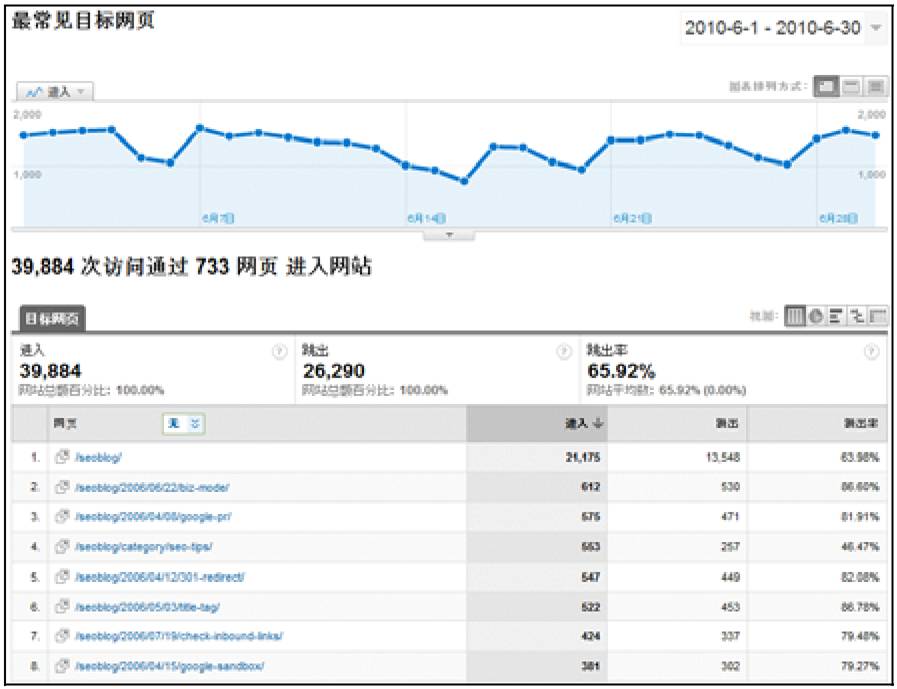897x689 pixels.
Task: Select third graph layout mode button
Action: (x=875, y=86)
